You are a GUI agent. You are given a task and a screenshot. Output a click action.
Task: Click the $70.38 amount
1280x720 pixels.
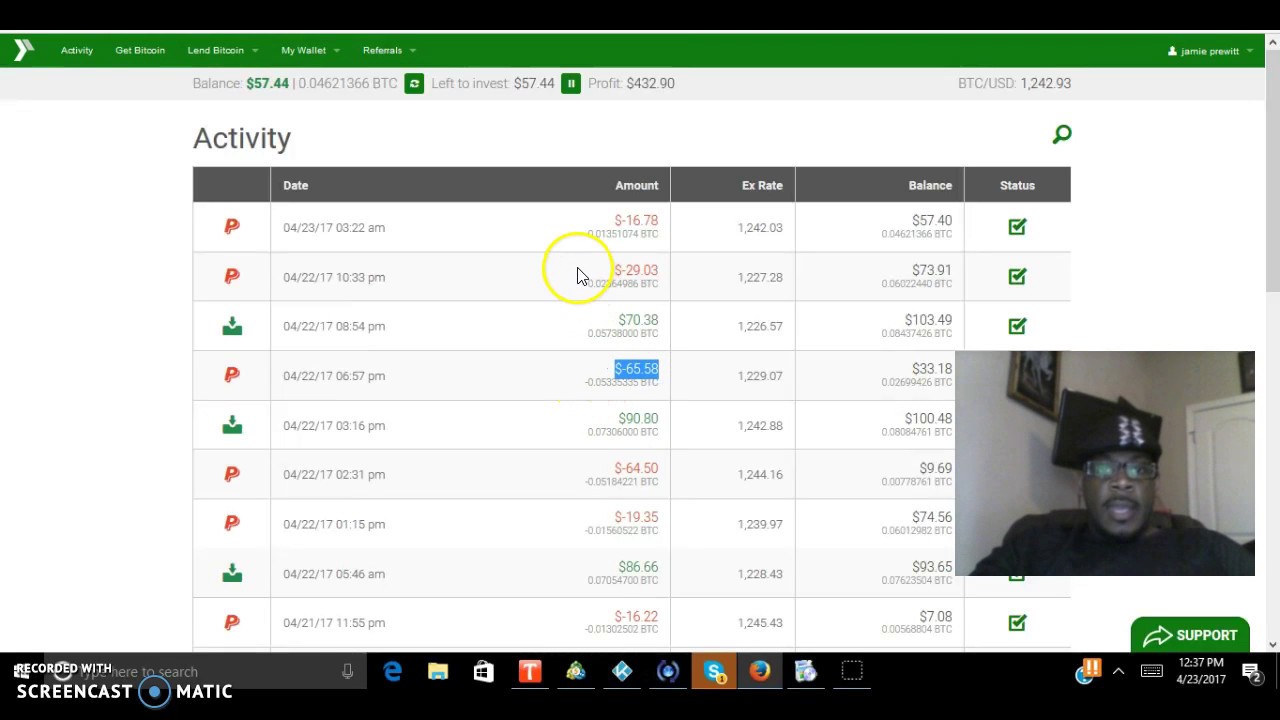(638, 320)
